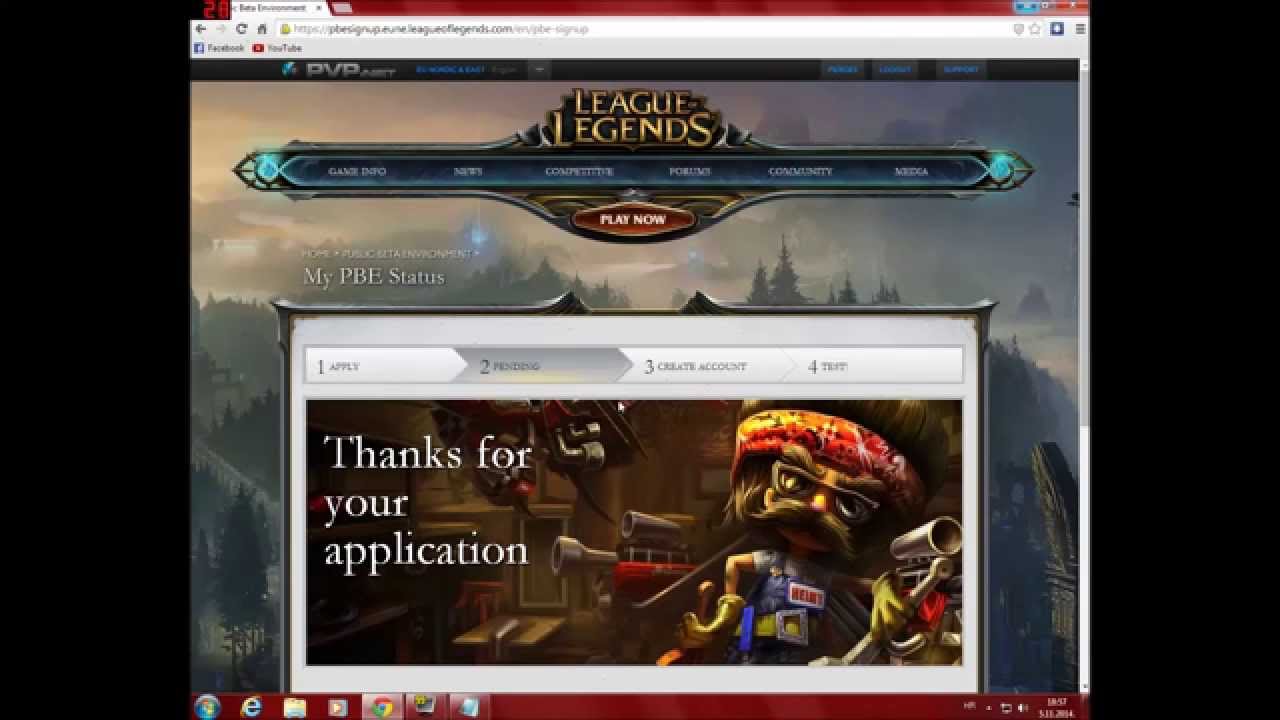Viewport: 1280px width, 720px height.
Task: Click the Logout button in the top bar
Action: (x=895, y=70)
